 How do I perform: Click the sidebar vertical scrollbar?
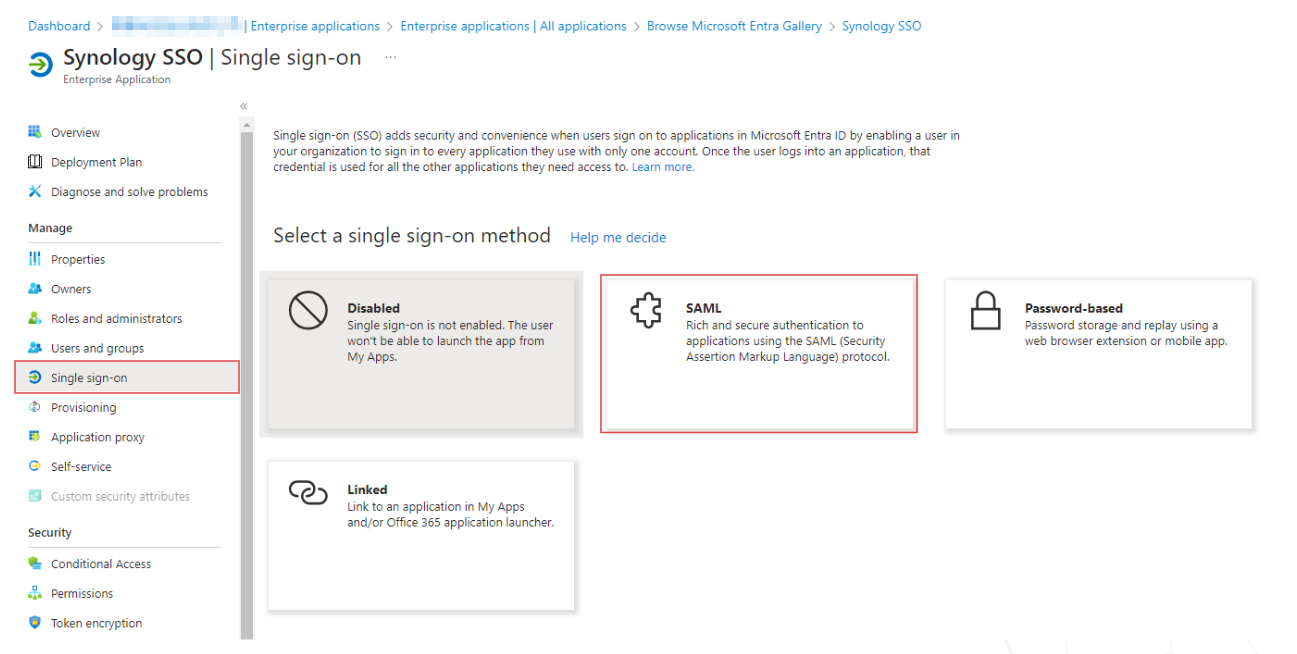246,385
